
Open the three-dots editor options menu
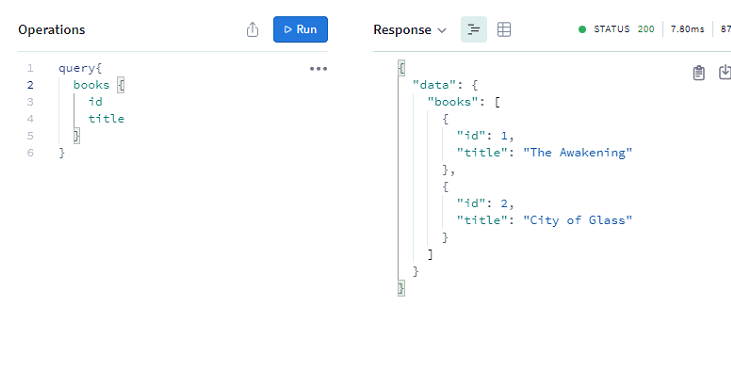[x=318, y=69]
